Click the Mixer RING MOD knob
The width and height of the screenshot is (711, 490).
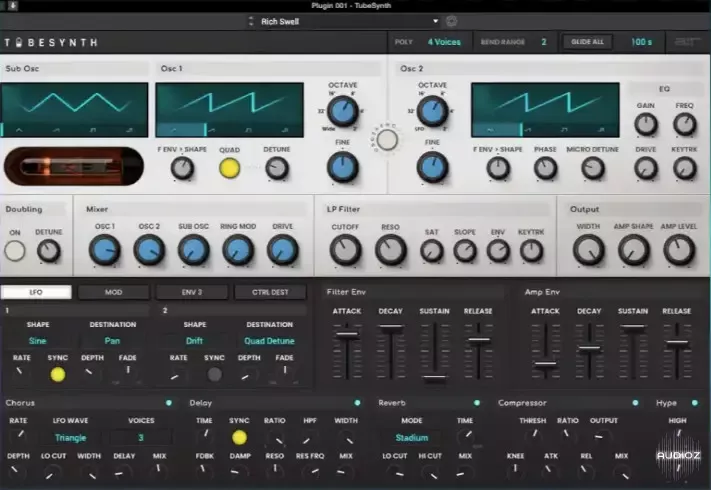tap(238, 250)
